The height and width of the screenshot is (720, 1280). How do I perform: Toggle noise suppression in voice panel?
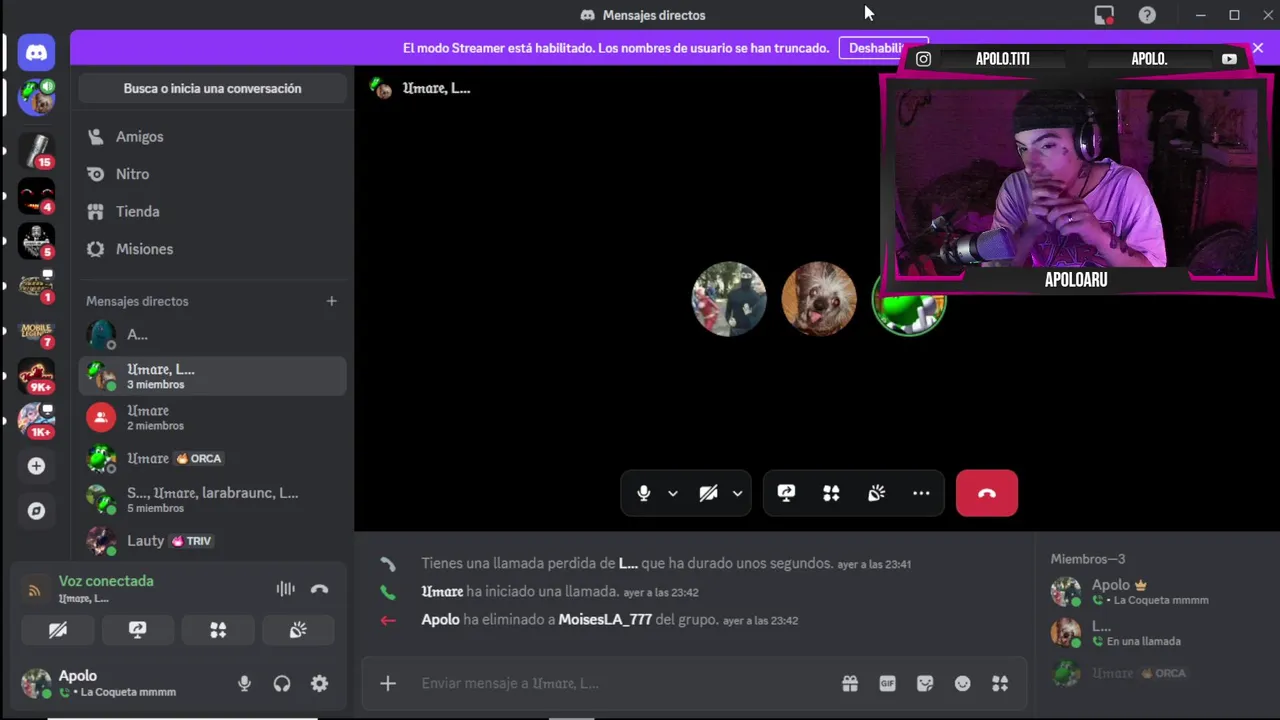(x=286, y=589)
